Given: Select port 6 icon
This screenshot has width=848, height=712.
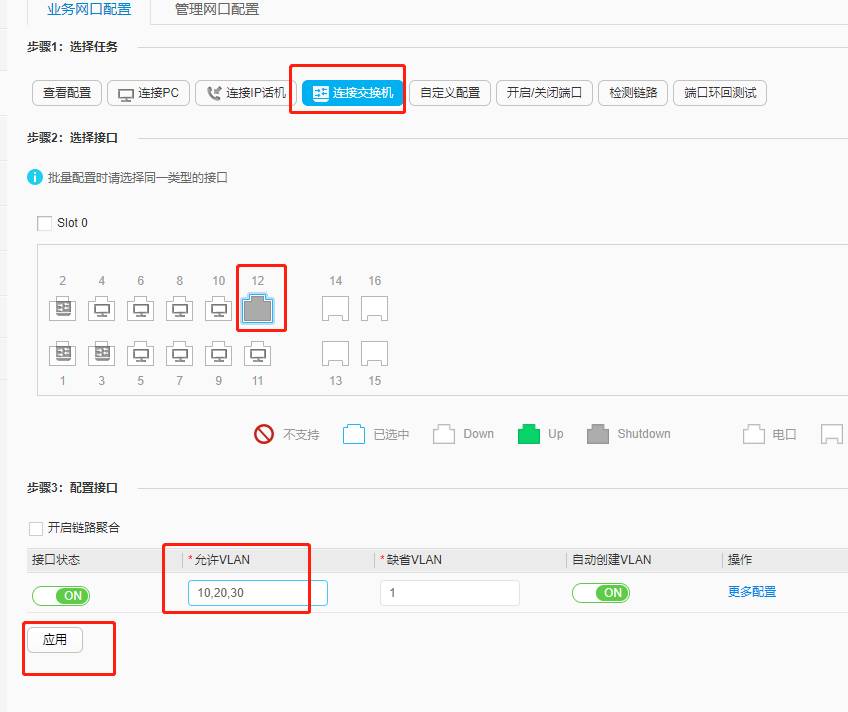Looking at the screenshot, I should click(141, 309).
